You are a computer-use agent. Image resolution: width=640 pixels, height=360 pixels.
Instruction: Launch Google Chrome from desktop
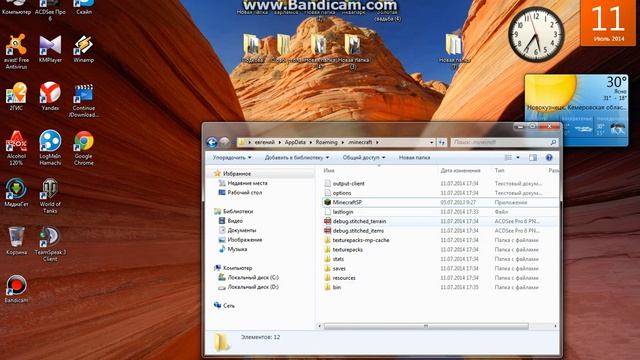[x=84, y=148]
